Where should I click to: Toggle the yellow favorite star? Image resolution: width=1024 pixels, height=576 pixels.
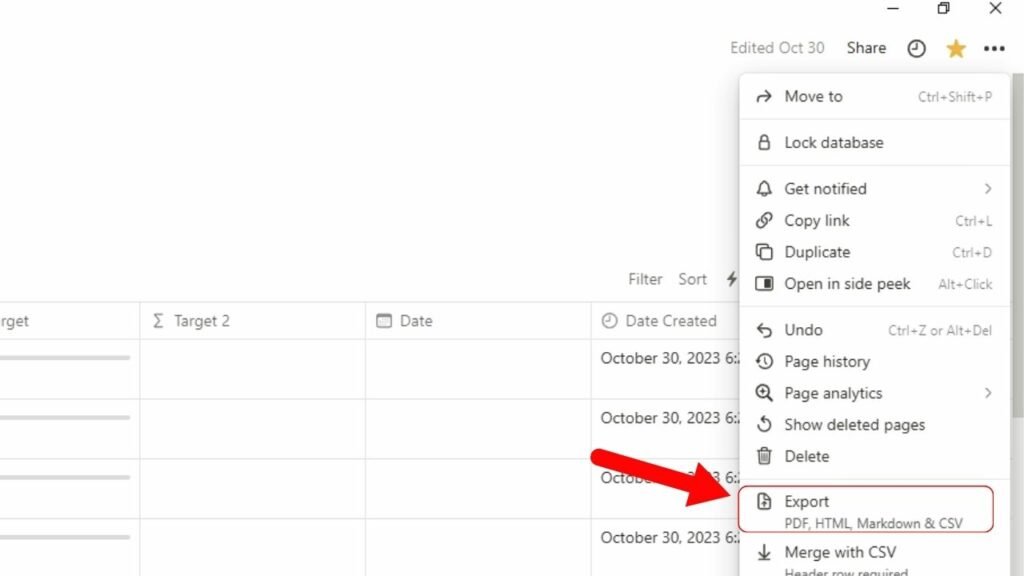coord(955,48)
